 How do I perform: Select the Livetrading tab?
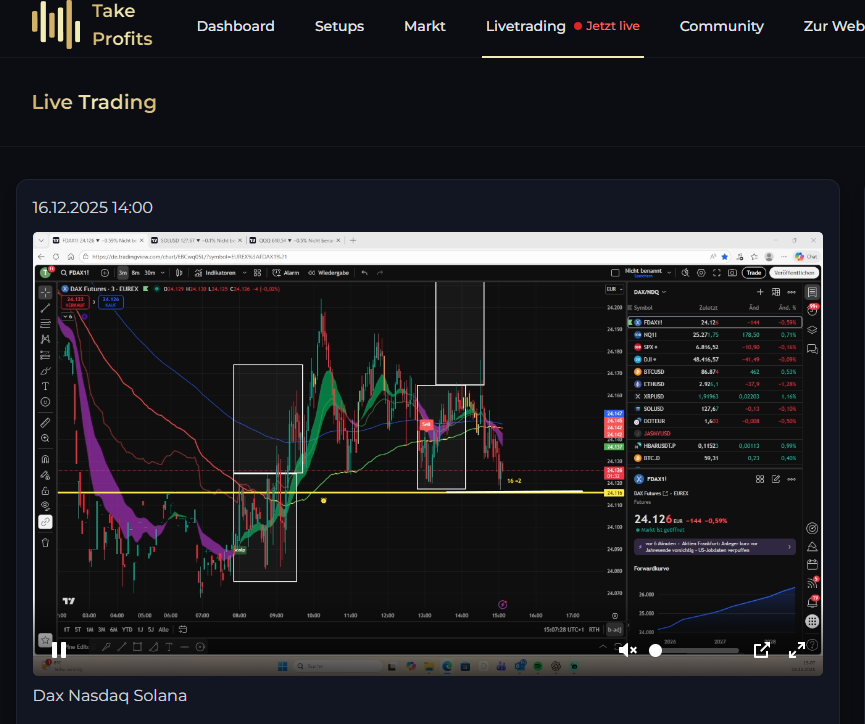525,26
